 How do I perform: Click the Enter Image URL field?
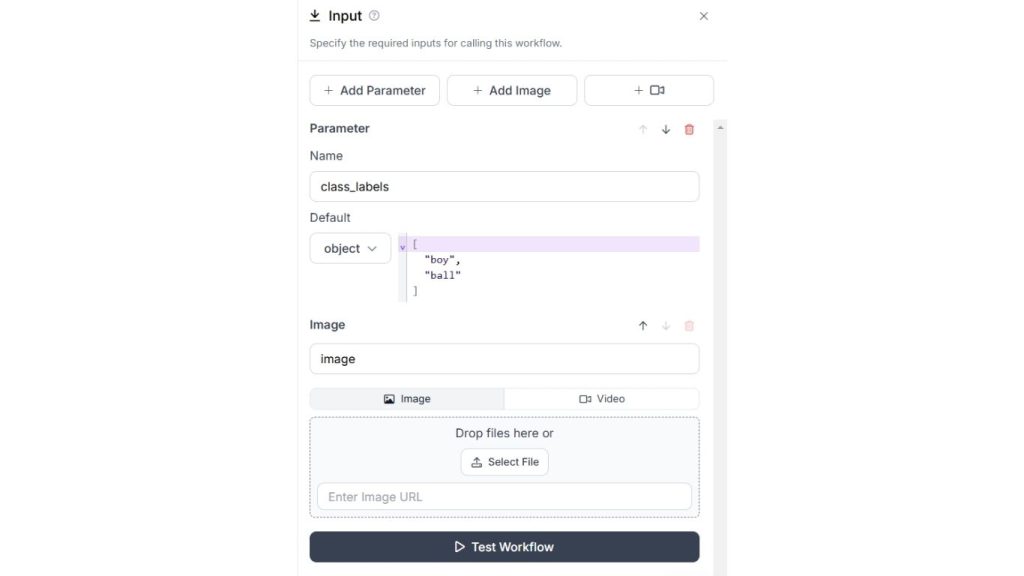coord(504,497)
